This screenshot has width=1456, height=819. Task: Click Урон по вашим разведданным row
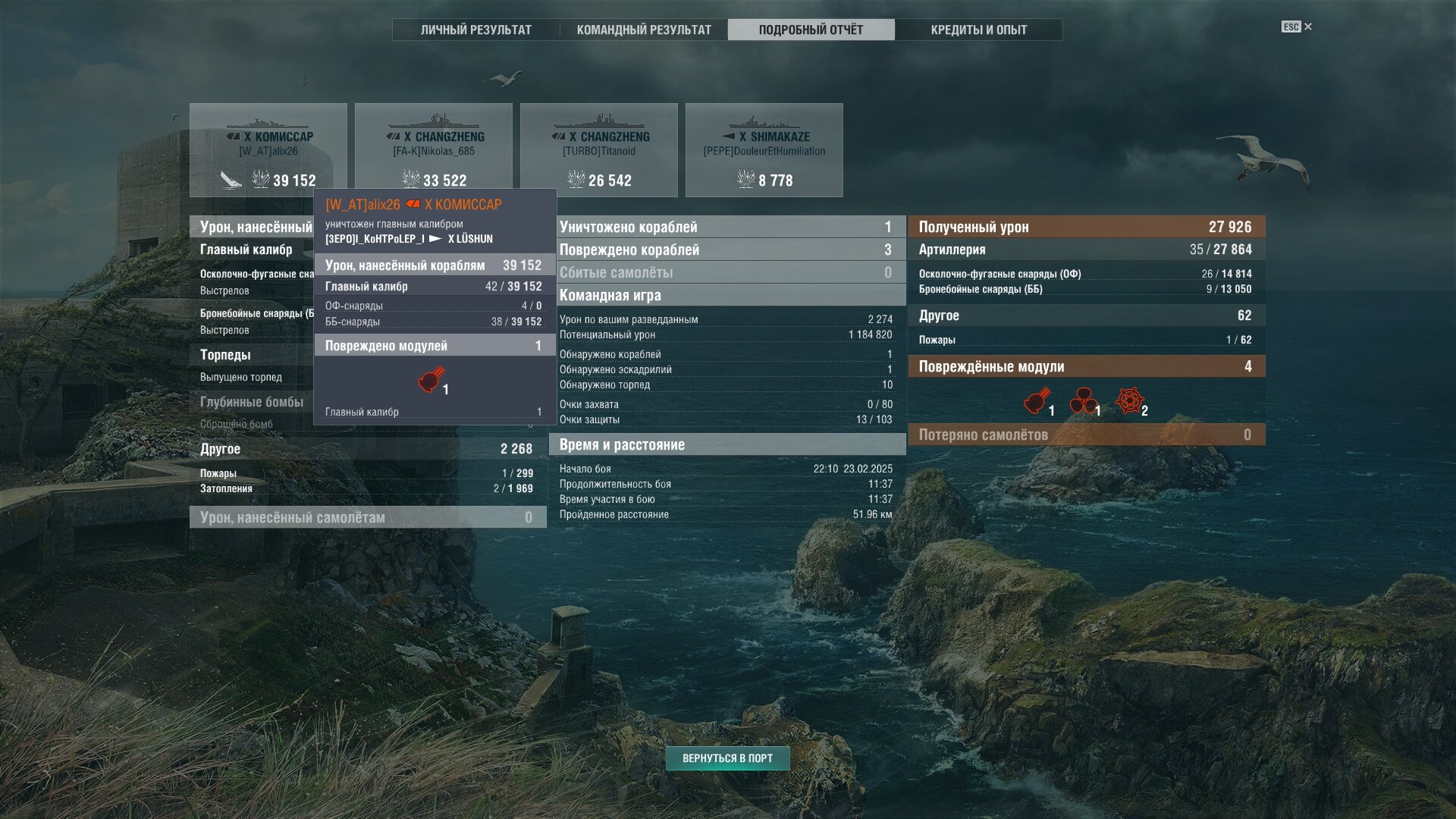[x=726, y=319]
